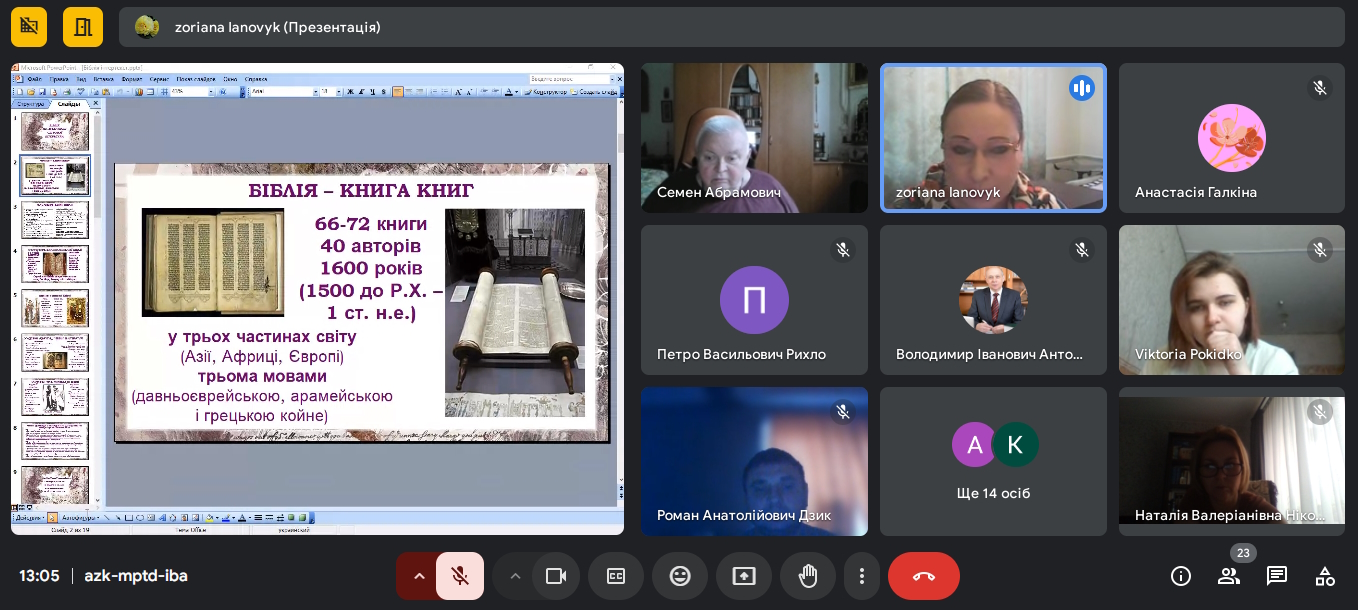Open the emoji reactions picker

point(680,576)
